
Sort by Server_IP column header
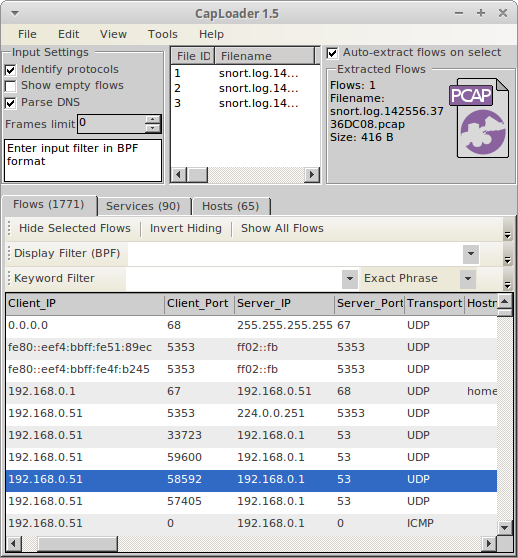[284, 304]
